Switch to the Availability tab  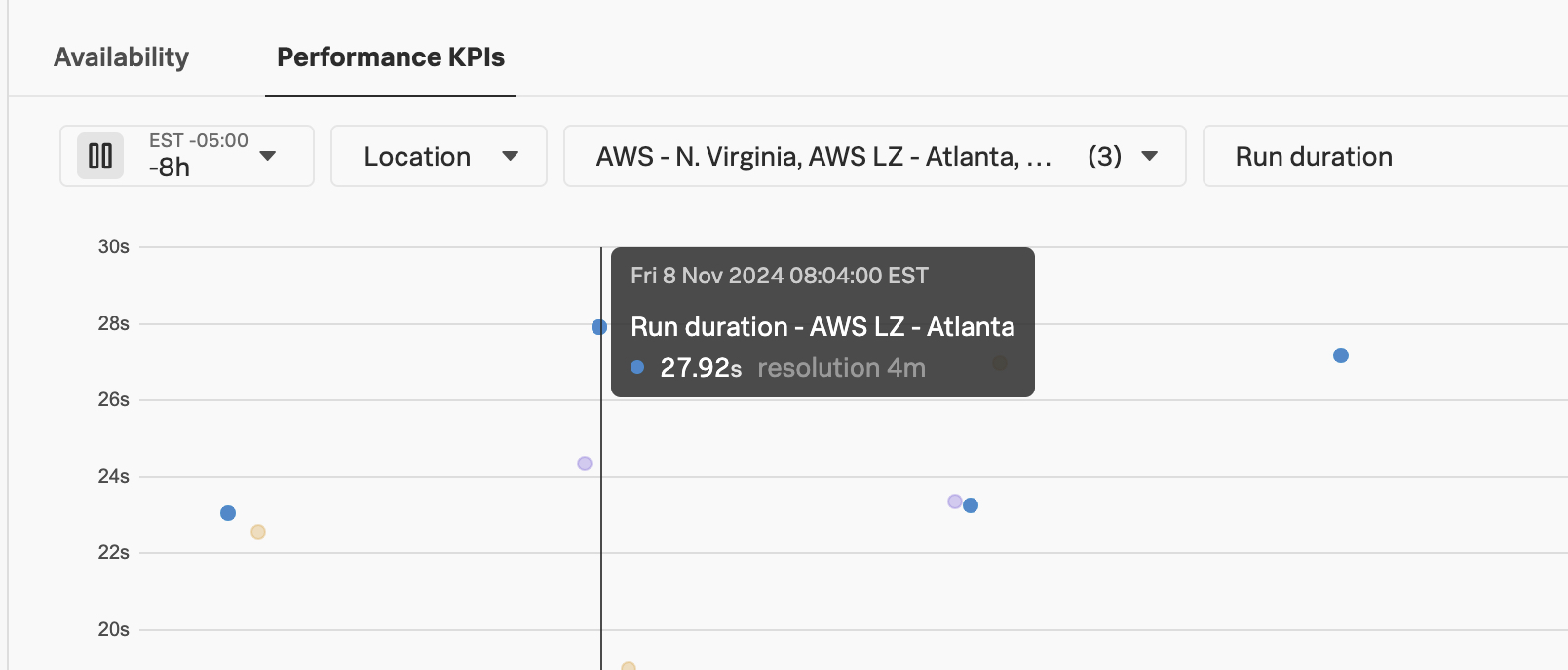tap(121, 57)
